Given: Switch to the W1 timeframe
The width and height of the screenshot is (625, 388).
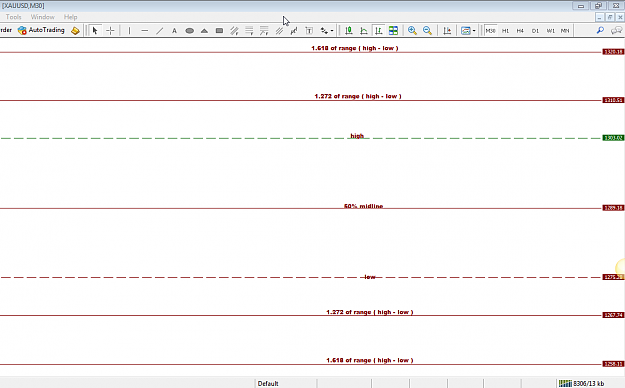Looking at the screenshot, I should (x=550, y=31).
